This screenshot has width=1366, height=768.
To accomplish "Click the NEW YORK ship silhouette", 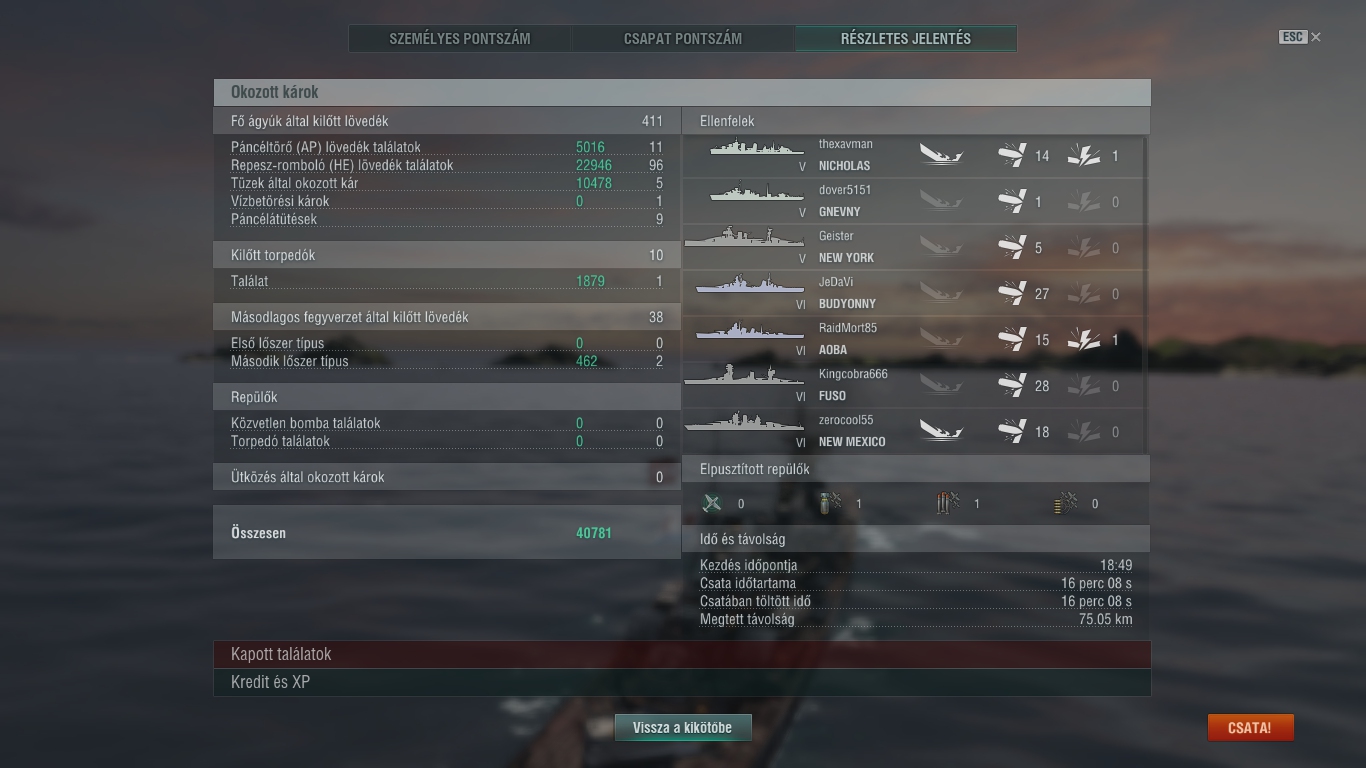I will (745, 238).
